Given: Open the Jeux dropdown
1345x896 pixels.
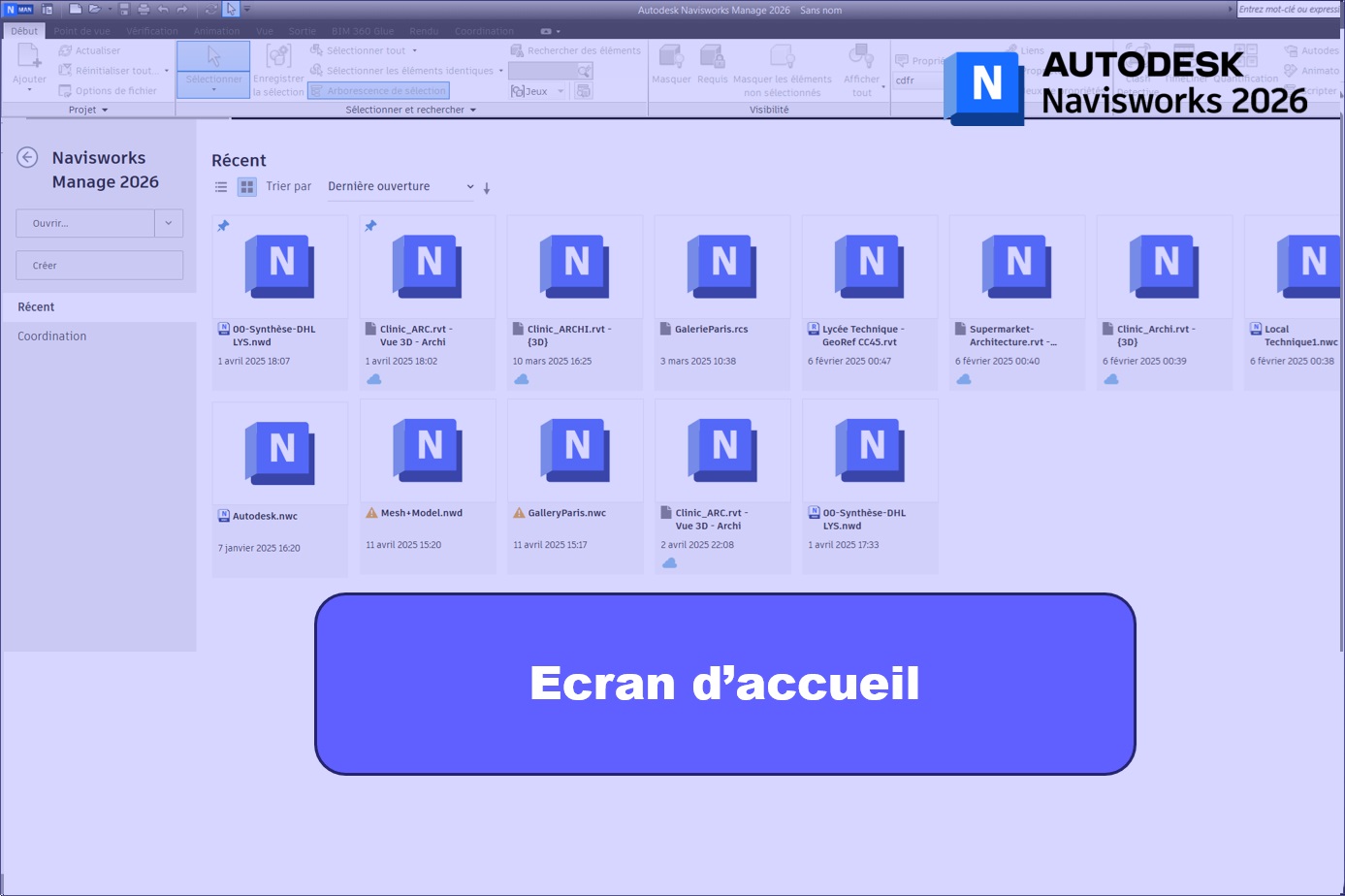Looking at the screenshot, I should pos(560,90).
